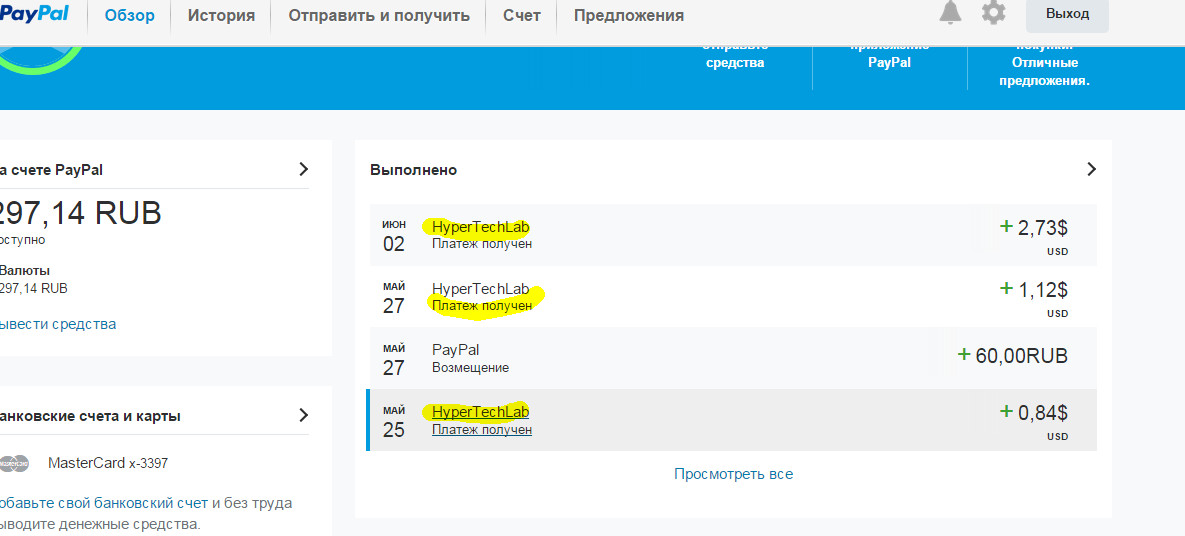Click the PayPal logo
The image size is (1185, 536).
[x=34, y=14]
